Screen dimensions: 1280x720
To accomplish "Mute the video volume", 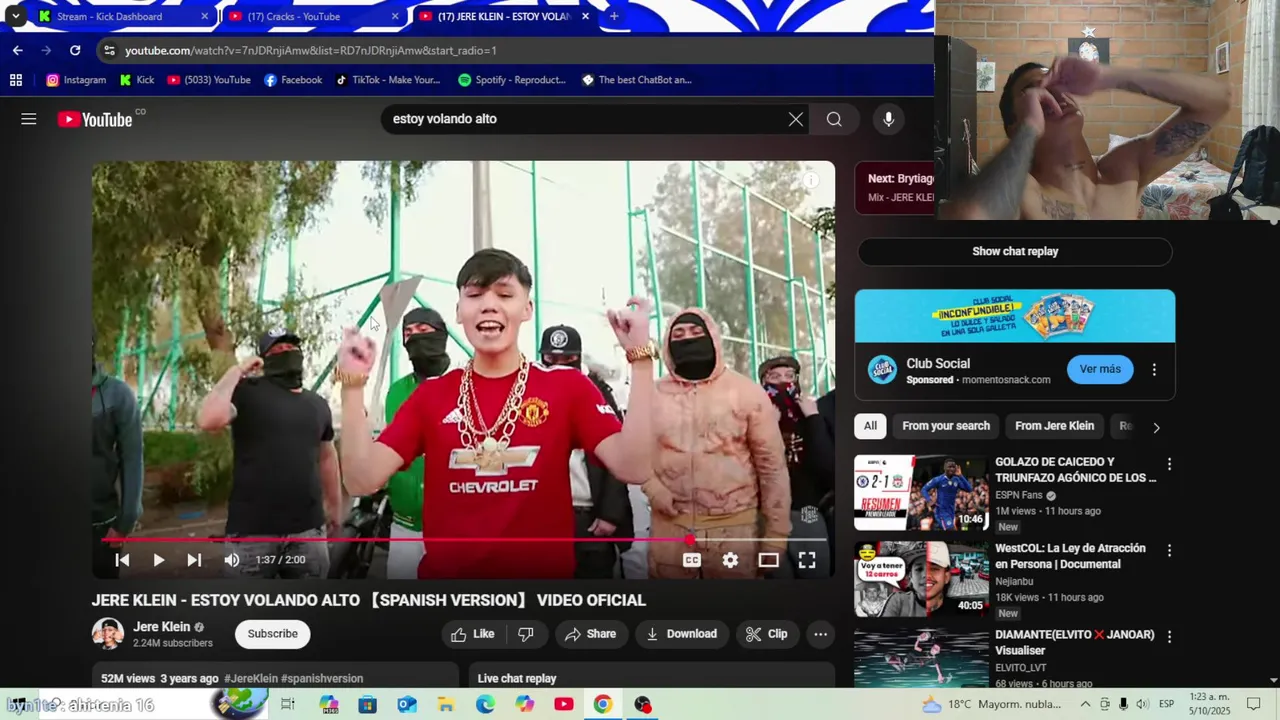I will (231, 560).
